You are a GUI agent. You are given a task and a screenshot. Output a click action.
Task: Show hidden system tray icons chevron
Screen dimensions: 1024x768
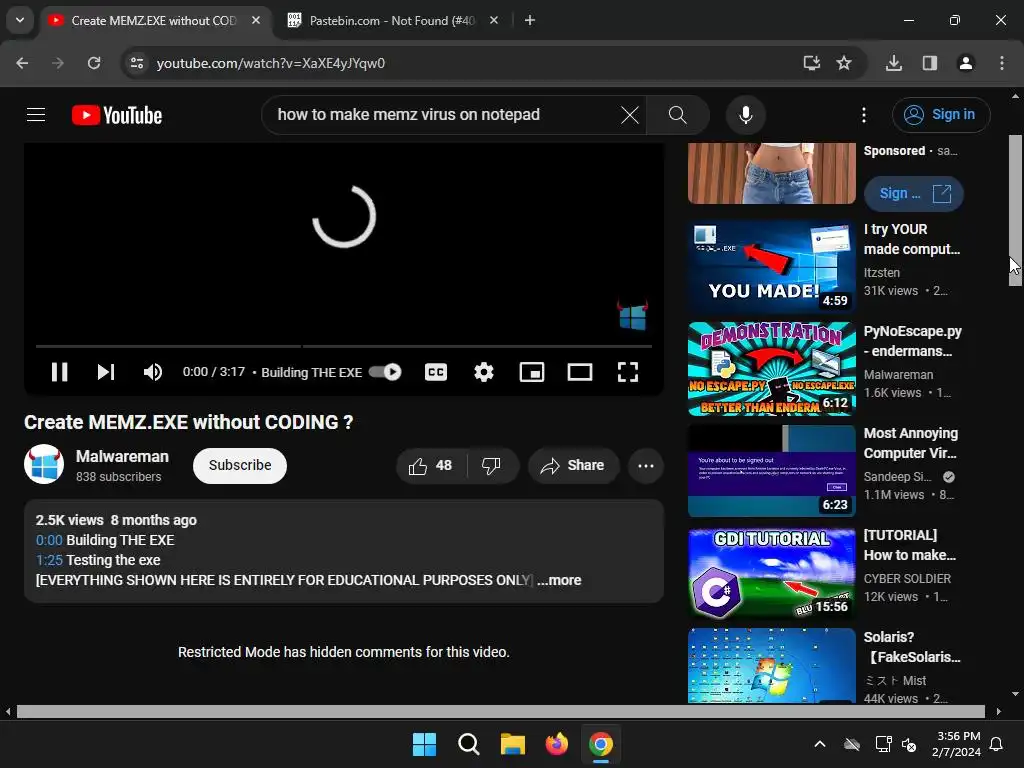coord(820,744)
